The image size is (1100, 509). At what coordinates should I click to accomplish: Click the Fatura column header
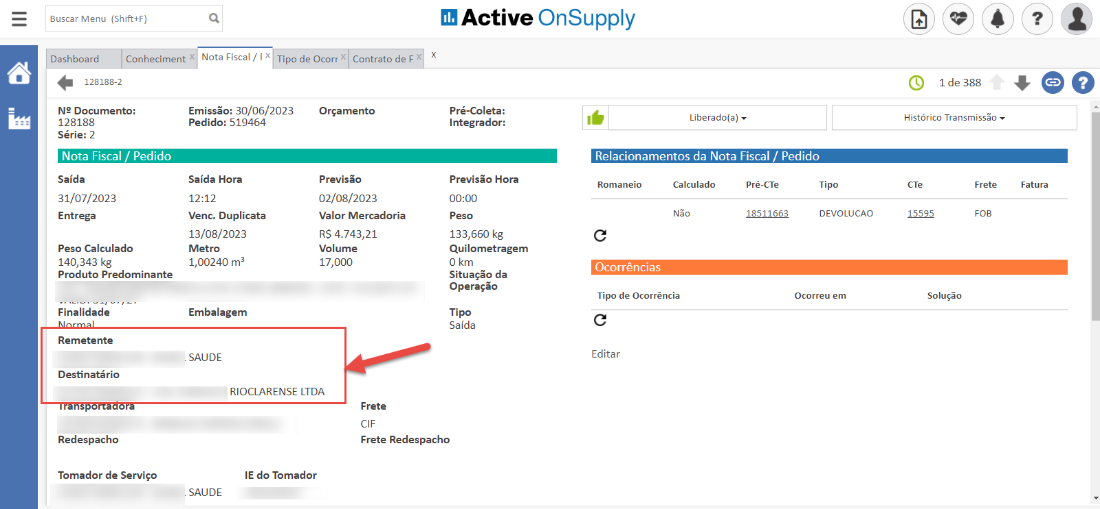tap(1034, 185)
